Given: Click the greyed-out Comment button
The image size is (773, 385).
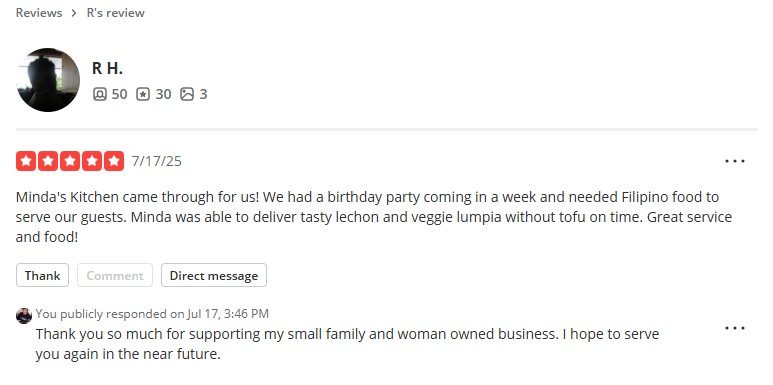Looking at the screenshot, I should click(115, 275).
